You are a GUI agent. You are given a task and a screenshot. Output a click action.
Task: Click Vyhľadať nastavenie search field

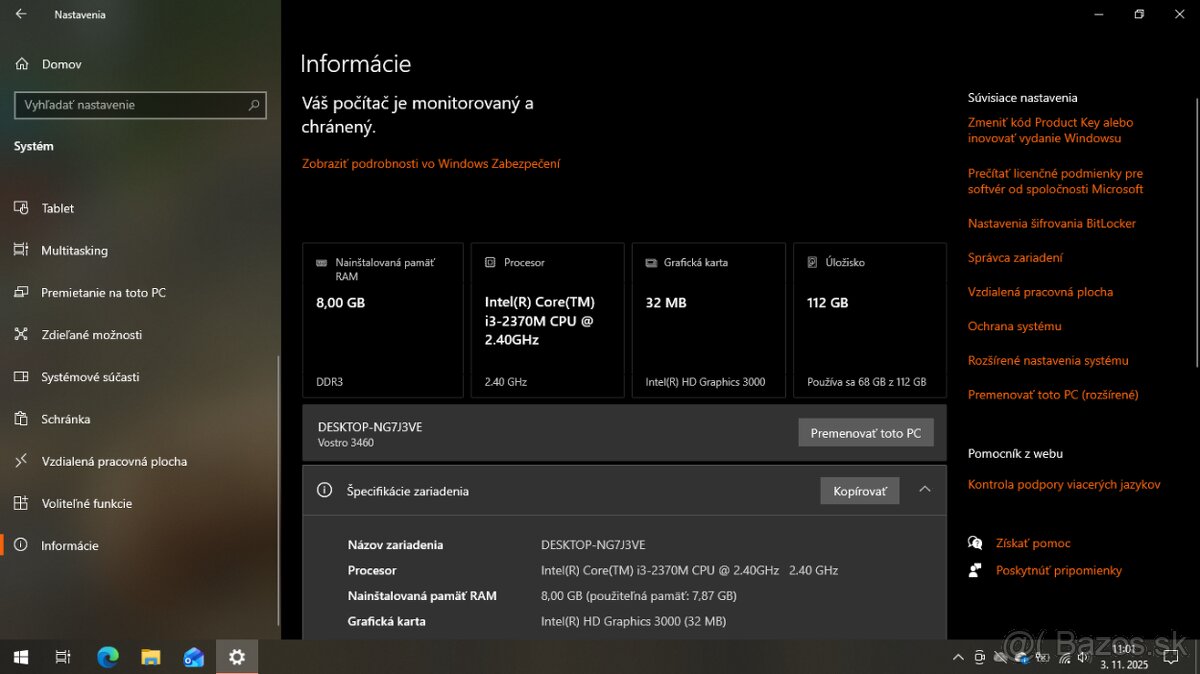click(130, 105)
